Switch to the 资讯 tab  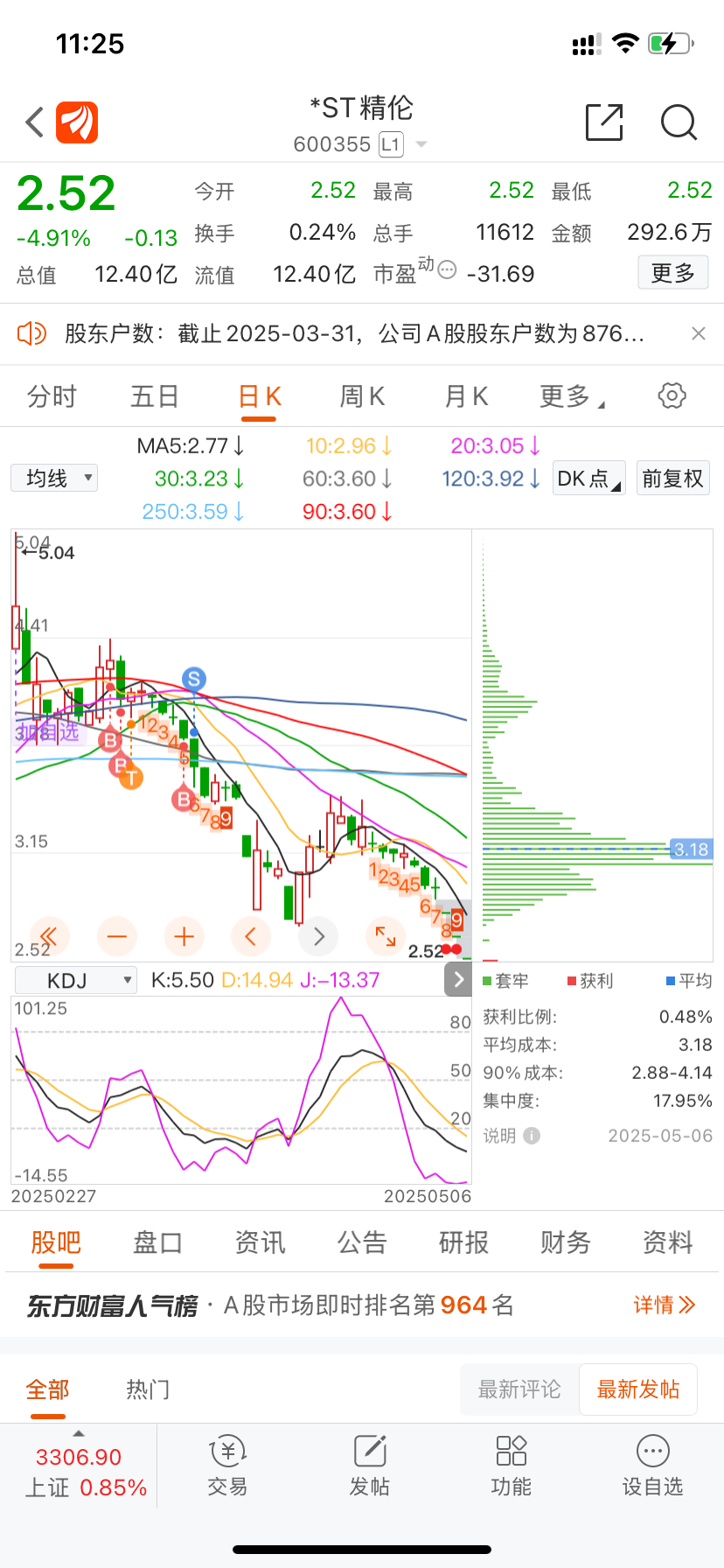pyautogui.click(x=260, y=1242)
